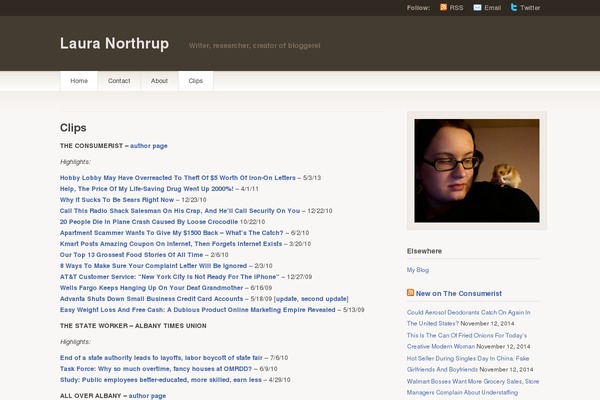The width and height of the screenshot is (600, 400).
Task: Open the Wells Fargo Deaf Grandmother article
Action: (x=151, y=288)
